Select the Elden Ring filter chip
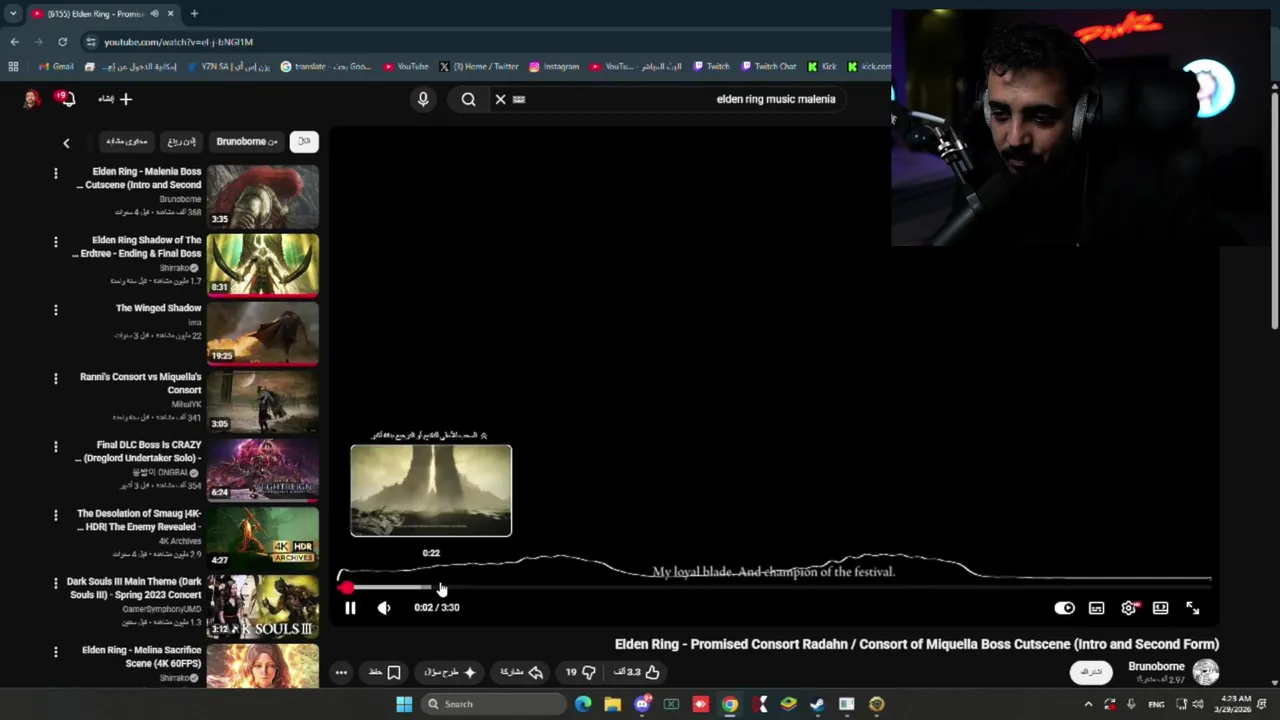The image size is (1280, 720). pyautogui.click(x=182, y=141)
